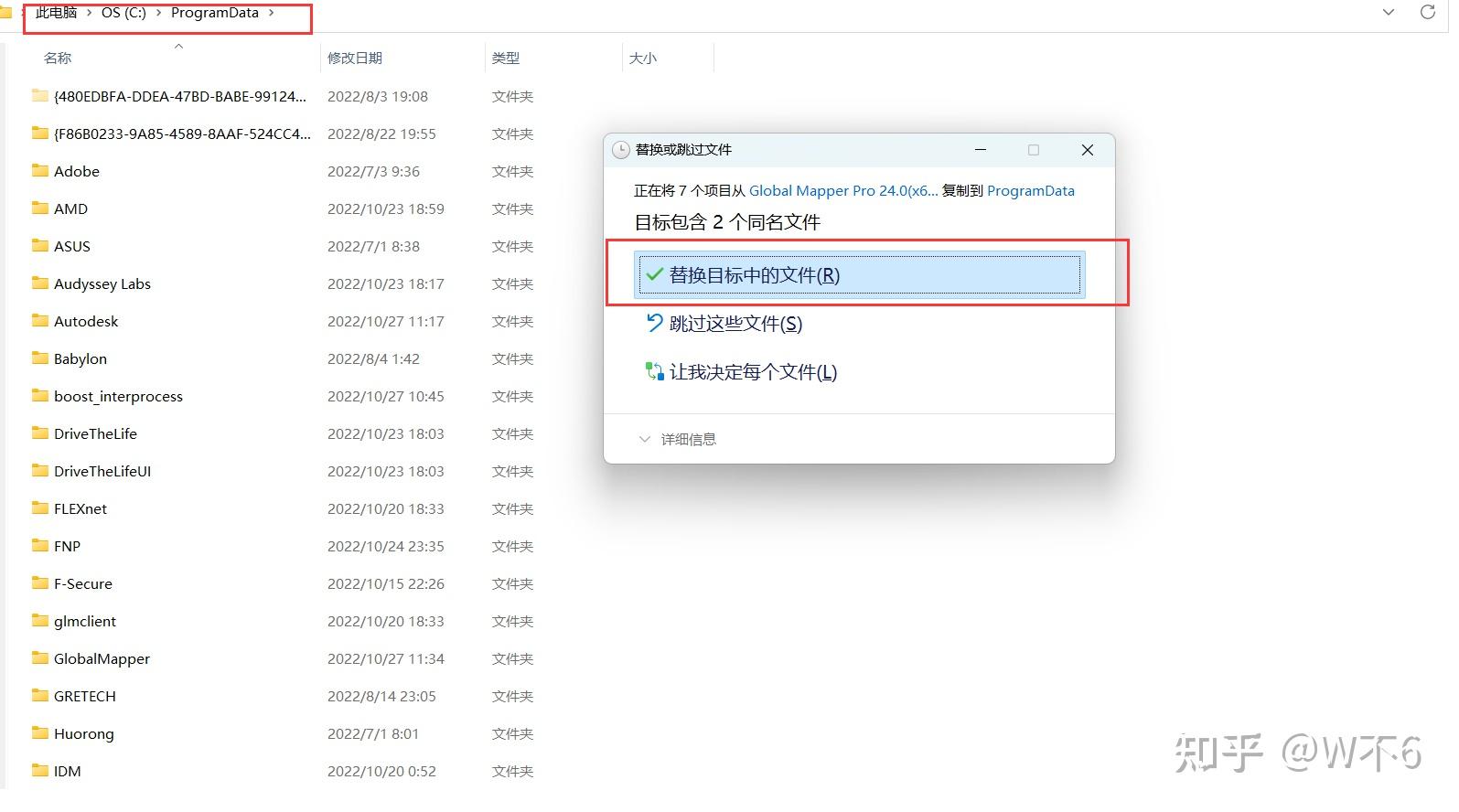Image resolution: width=1459 pixels, height=812 pixels.
Task: Click the DriveTheLife folder icon
Action: coord(39,433)
